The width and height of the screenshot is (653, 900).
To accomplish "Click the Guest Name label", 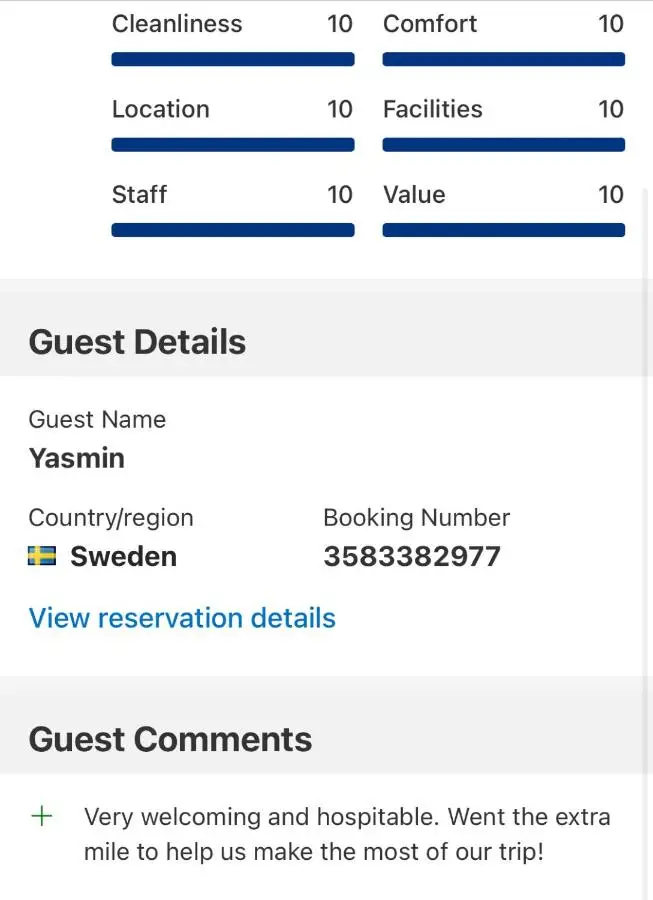I will pyautogui.click(x=97, y=420).
